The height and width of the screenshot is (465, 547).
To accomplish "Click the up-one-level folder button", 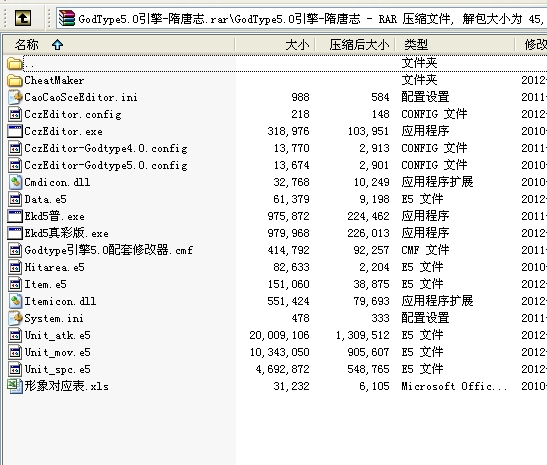I will [x=23, y=18].
